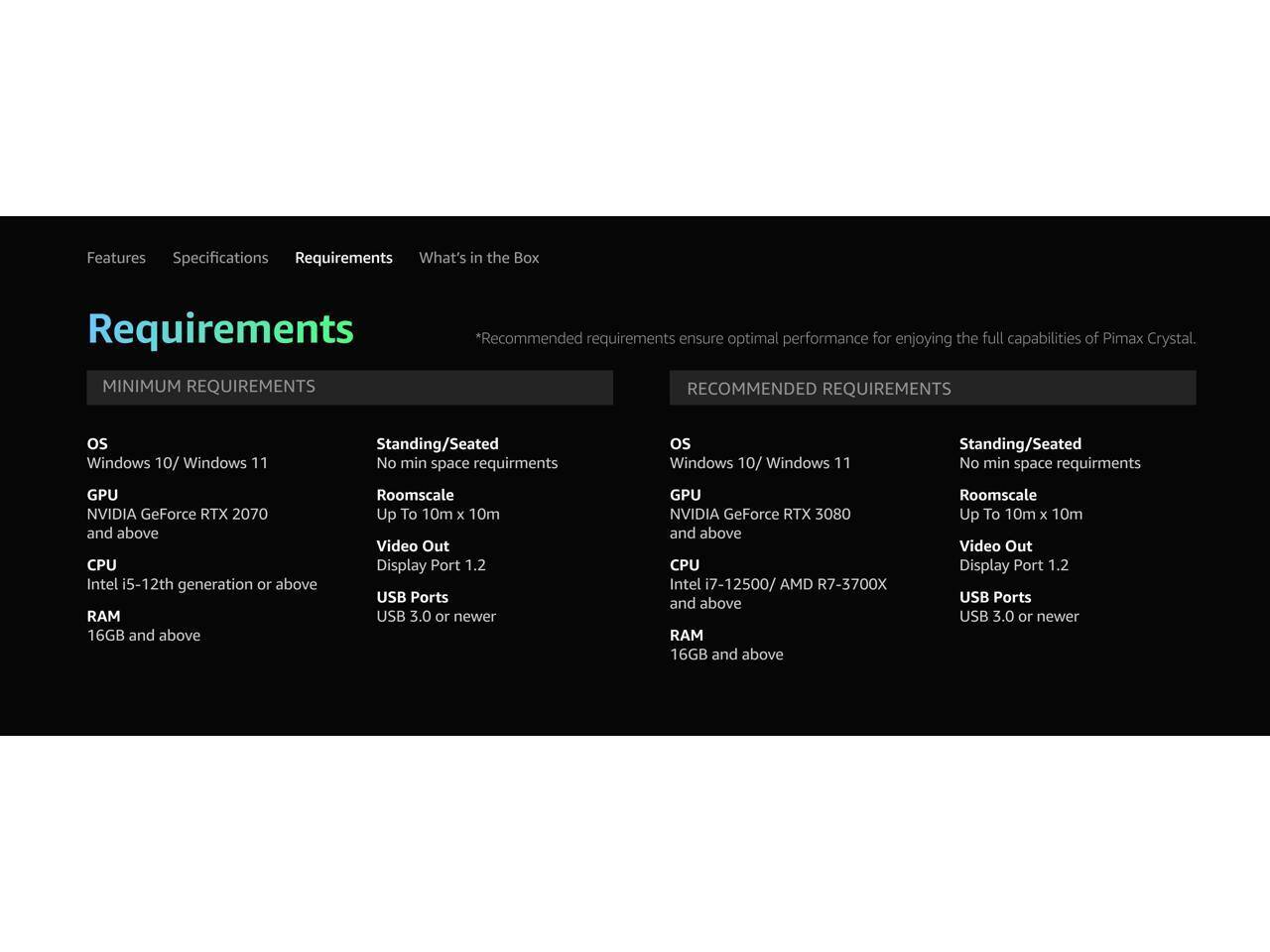The height and width of the screenshot is (952, 1270).
Task: Click Standing/Seated label in minimum column
Action: click(438, 444)
